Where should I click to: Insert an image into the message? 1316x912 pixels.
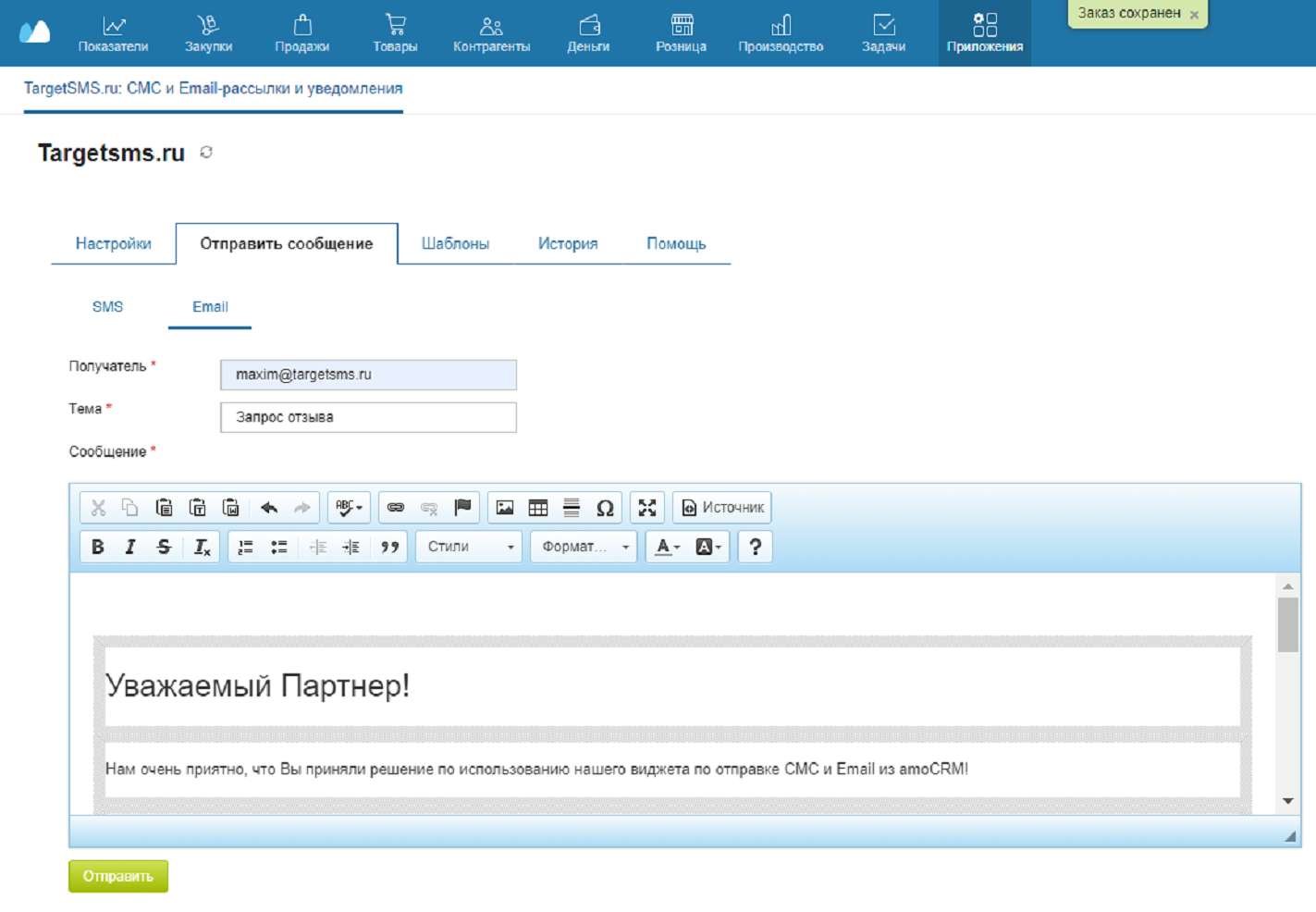(505, 508)
